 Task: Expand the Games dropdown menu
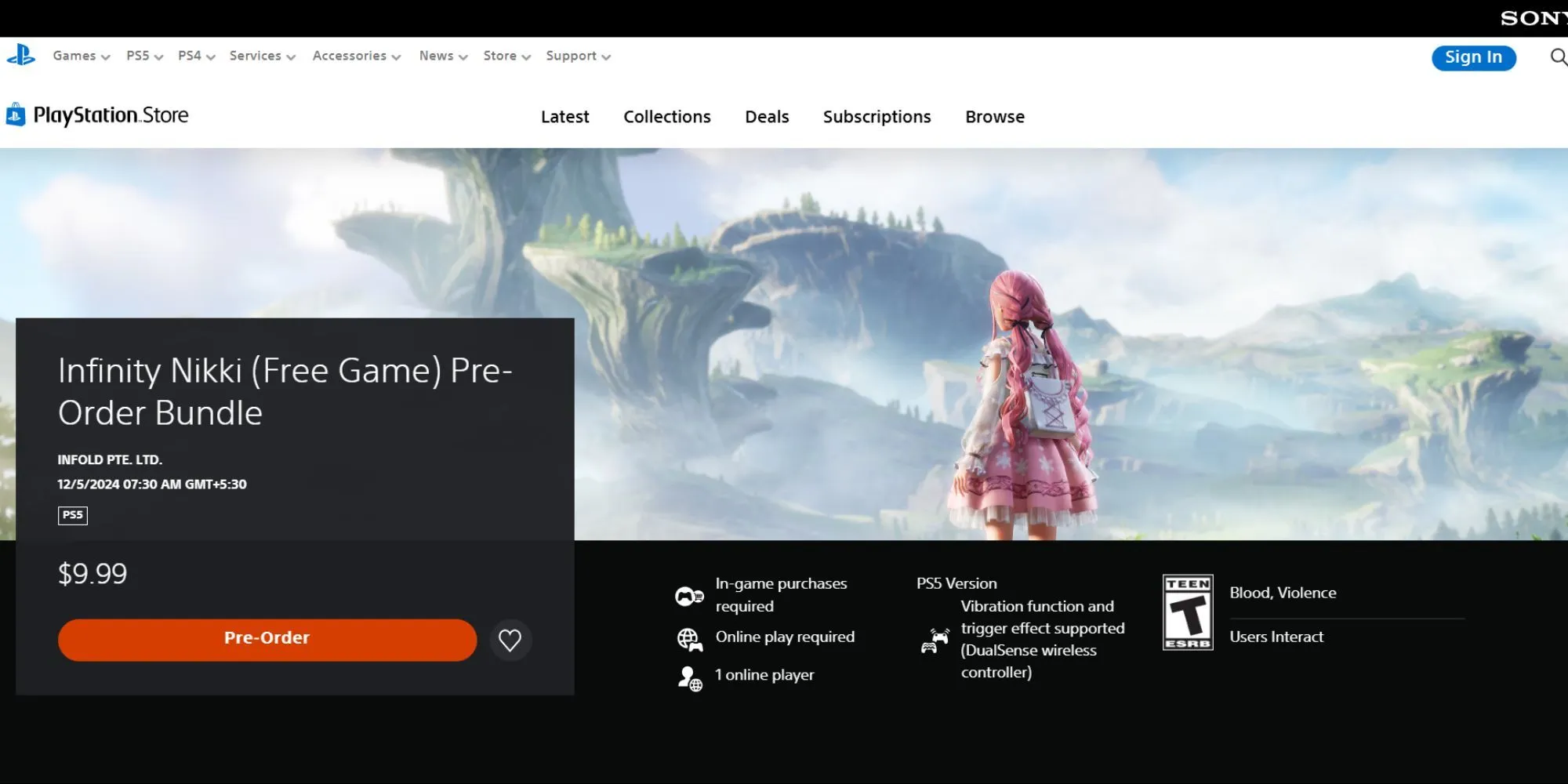(x=82, y=56)
